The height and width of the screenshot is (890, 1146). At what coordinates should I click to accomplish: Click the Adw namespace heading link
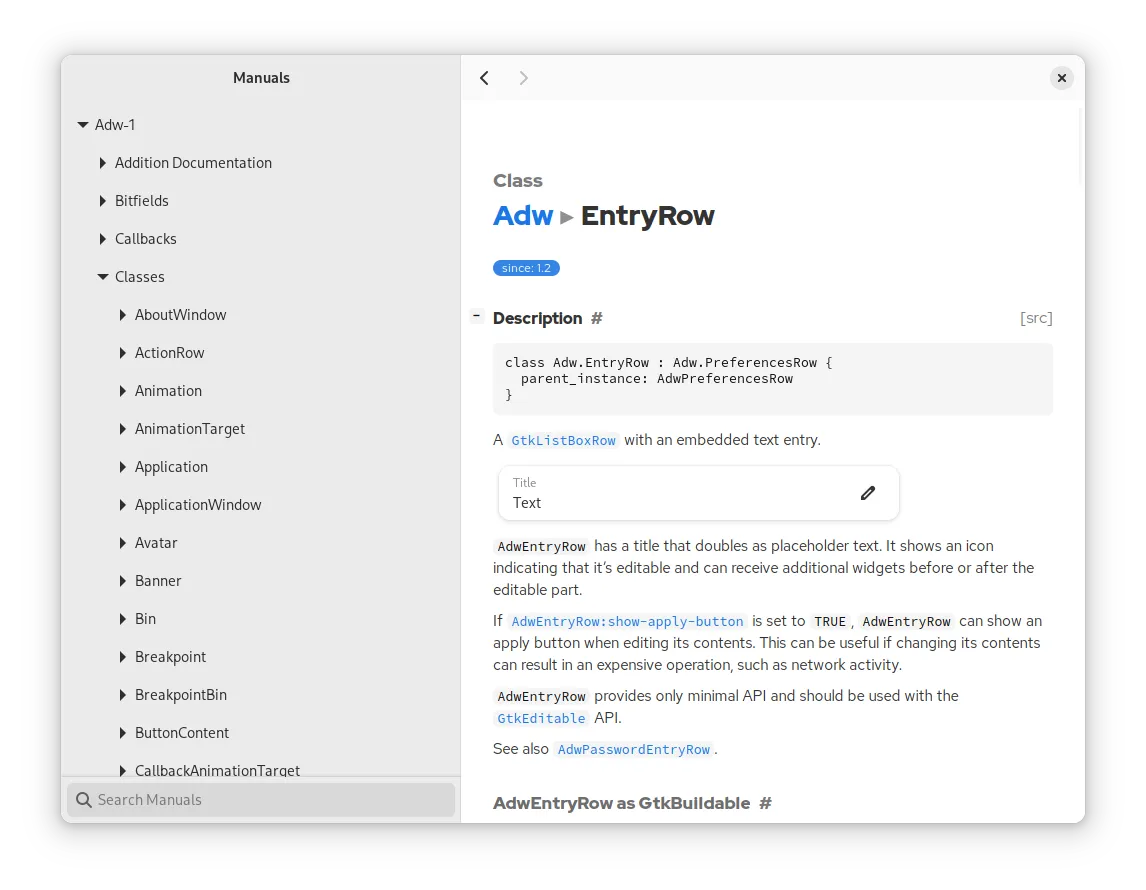pos(523,216)
